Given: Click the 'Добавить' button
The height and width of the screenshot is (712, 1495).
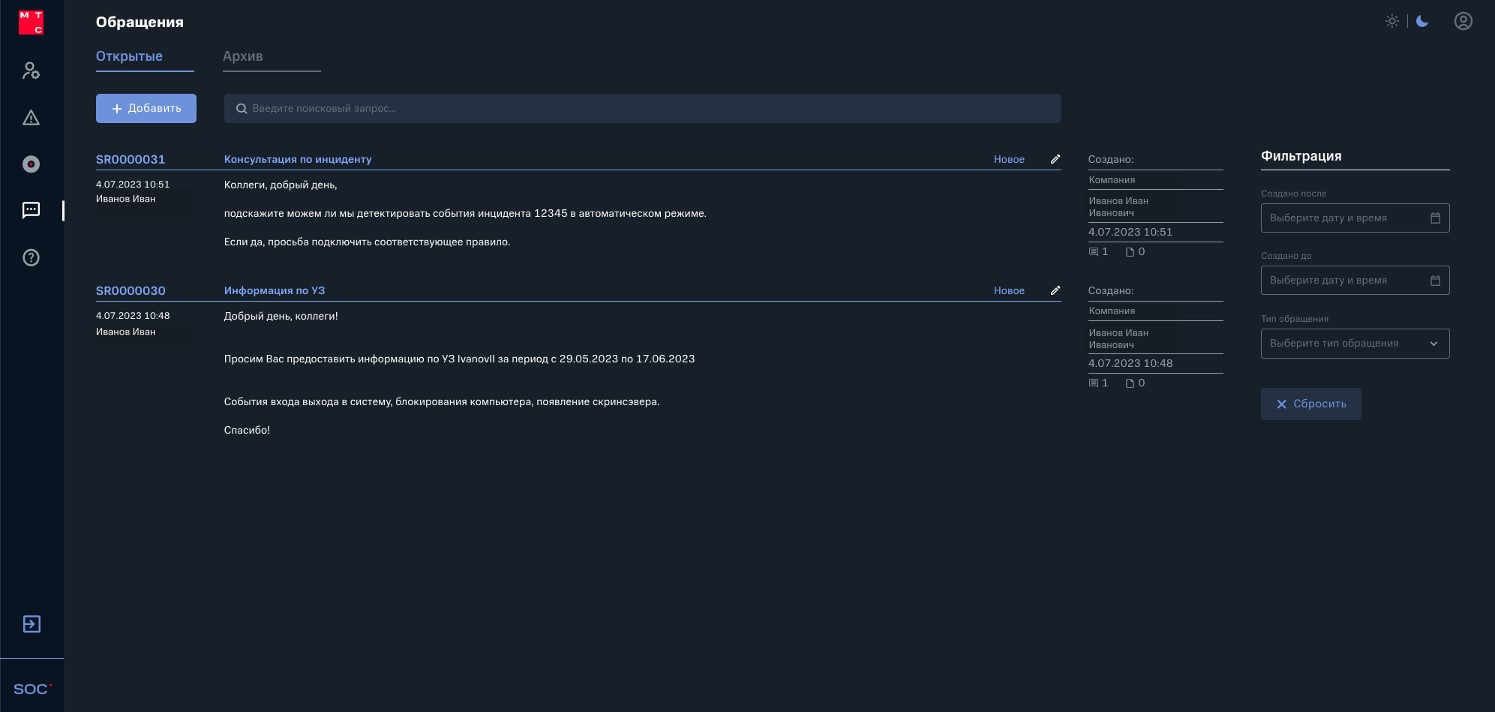Looking at the screenshot, I should click(146, 108).
